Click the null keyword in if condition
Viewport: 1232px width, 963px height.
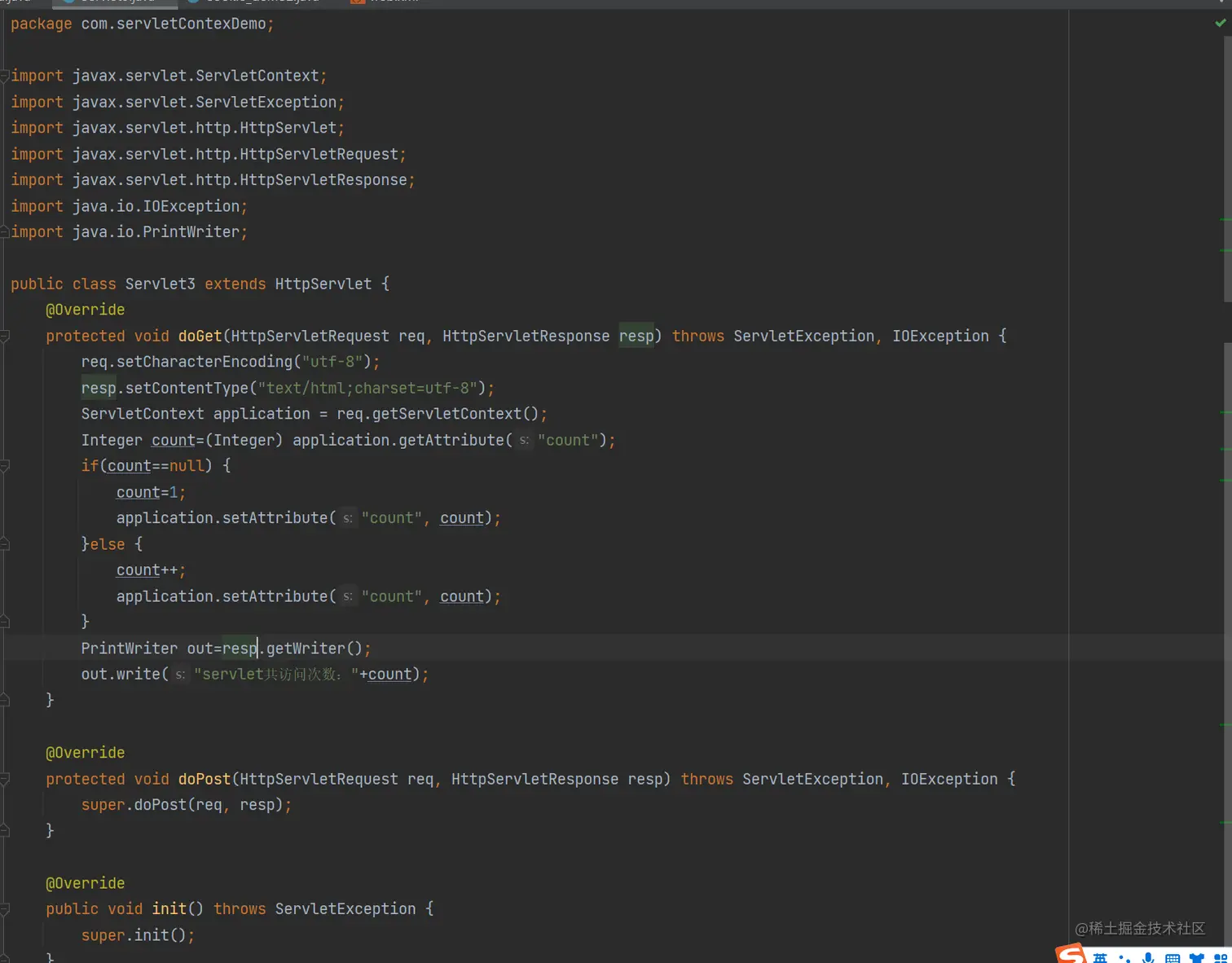187,466
